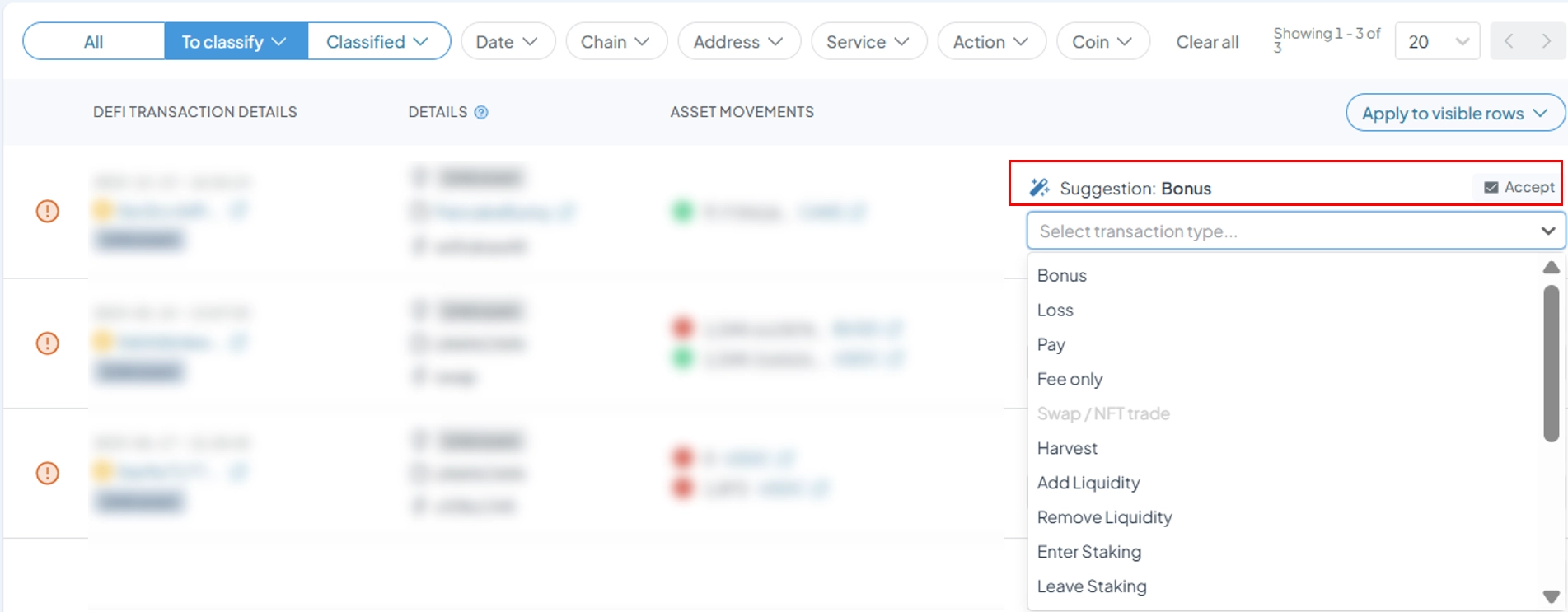This screenshot has width=1568, height=612.
Task: Choose Add Liquidity option
Action: point(1088,483)
